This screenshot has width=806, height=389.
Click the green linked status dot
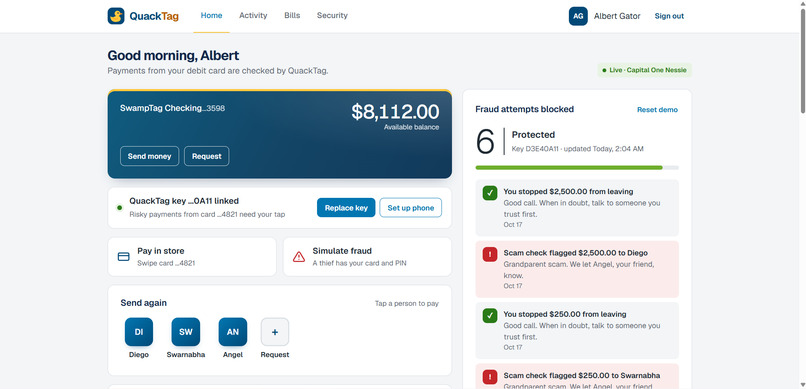[x=120, y=208]
